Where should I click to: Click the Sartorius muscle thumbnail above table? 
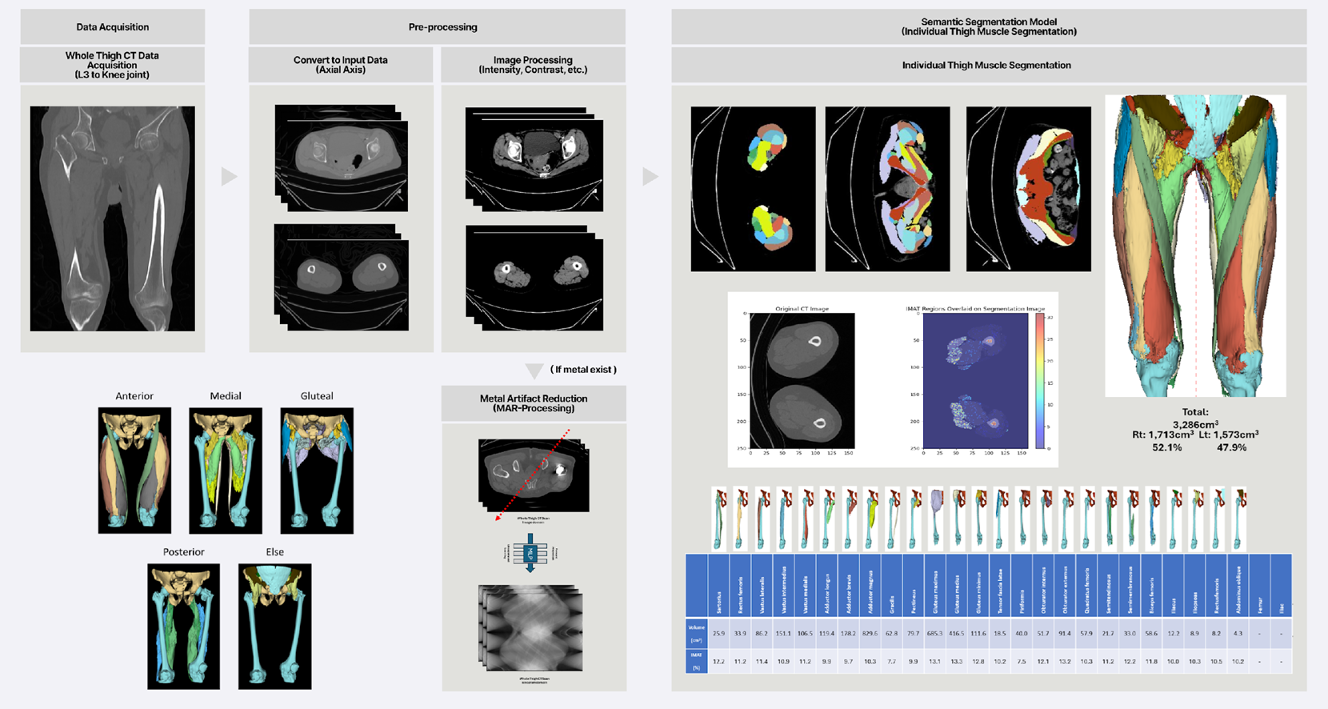tap(720, 516)
